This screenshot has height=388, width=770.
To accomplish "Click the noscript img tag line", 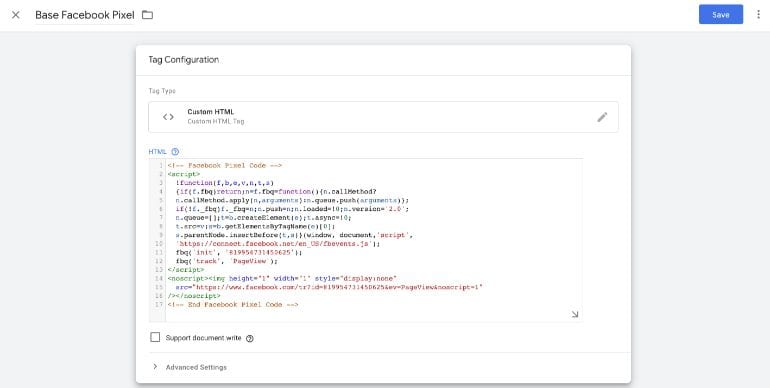I will (282, 278).
